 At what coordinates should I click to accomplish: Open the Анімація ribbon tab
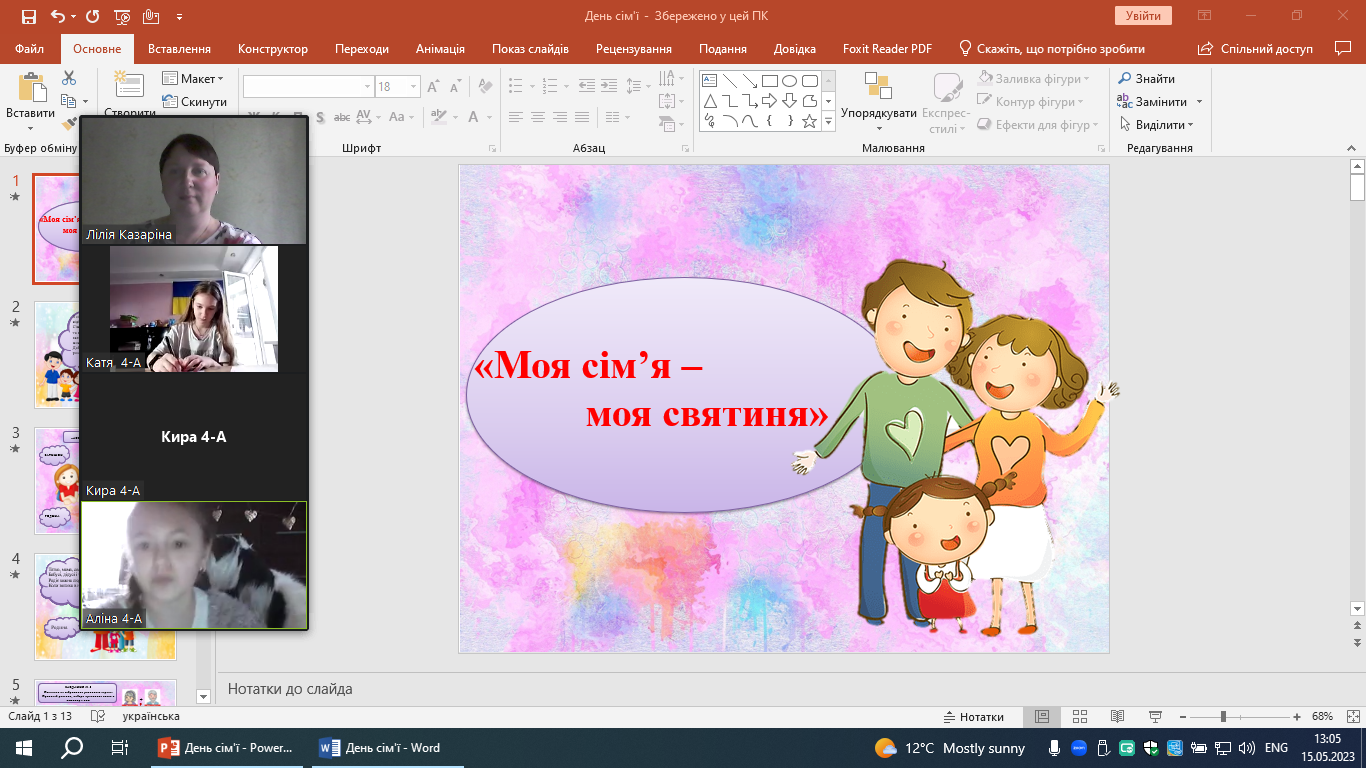pyautogui.click(x=440, y=49)
